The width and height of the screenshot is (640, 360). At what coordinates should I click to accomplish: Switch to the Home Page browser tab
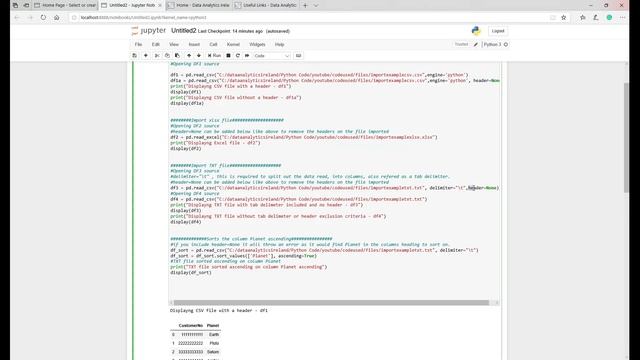(x=65, y=5)
